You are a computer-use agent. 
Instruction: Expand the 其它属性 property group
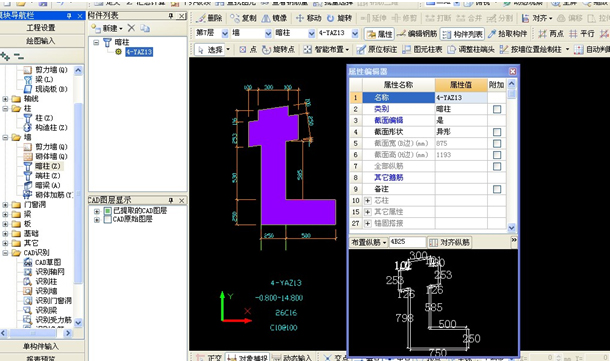368,212
